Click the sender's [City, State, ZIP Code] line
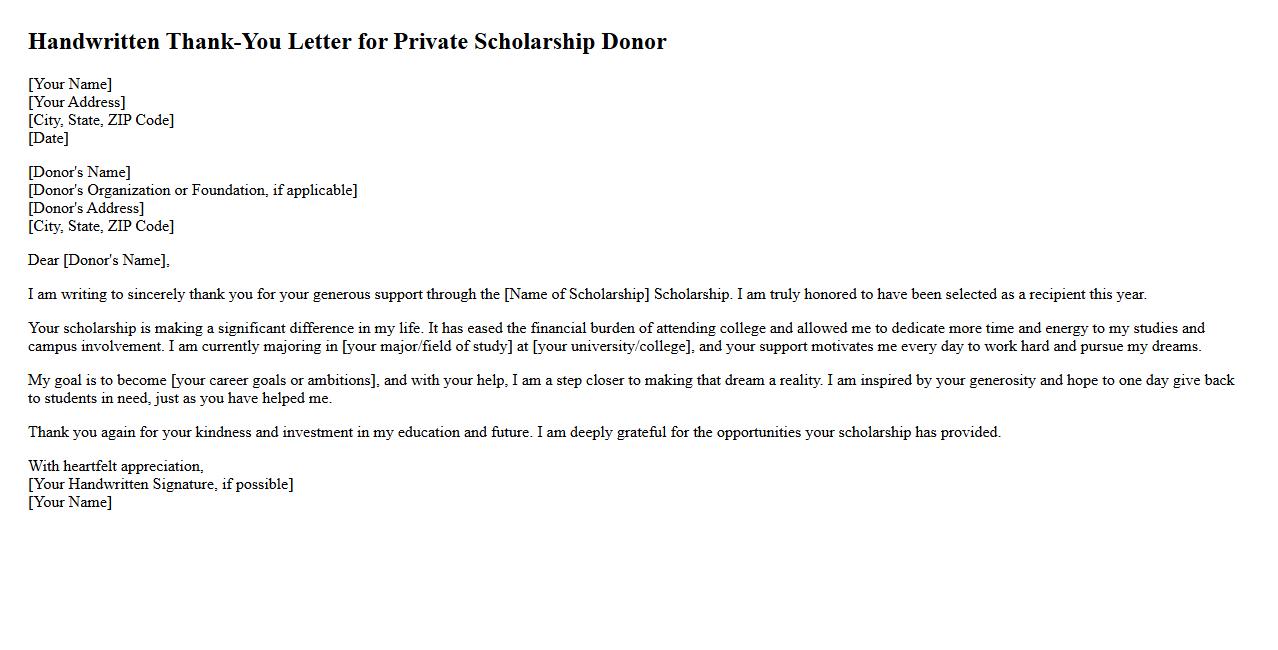1278x650 pixels. 101,120
